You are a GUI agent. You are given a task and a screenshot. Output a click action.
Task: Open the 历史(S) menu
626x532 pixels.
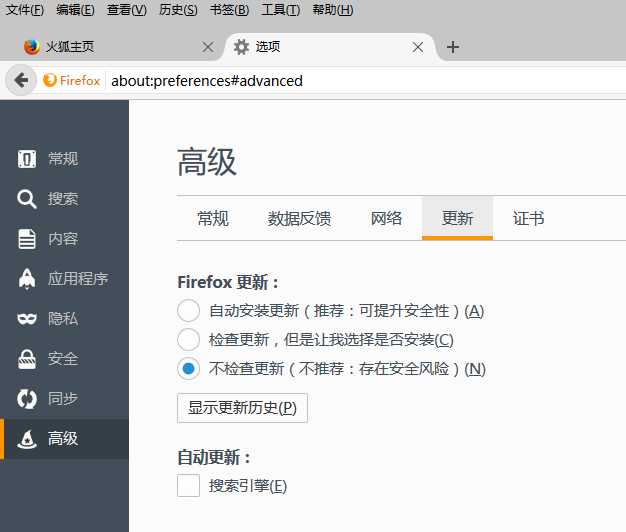[x=178, y=10]
